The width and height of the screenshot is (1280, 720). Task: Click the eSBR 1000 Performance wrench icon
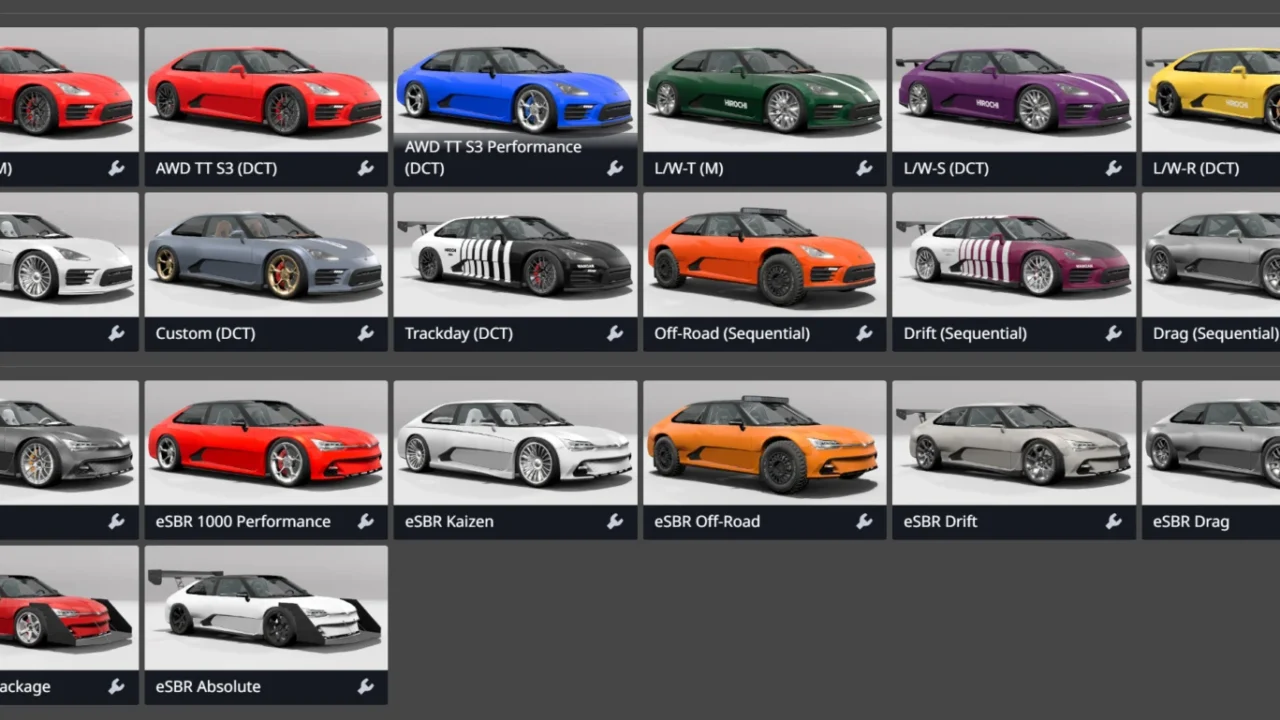[366, 521]
